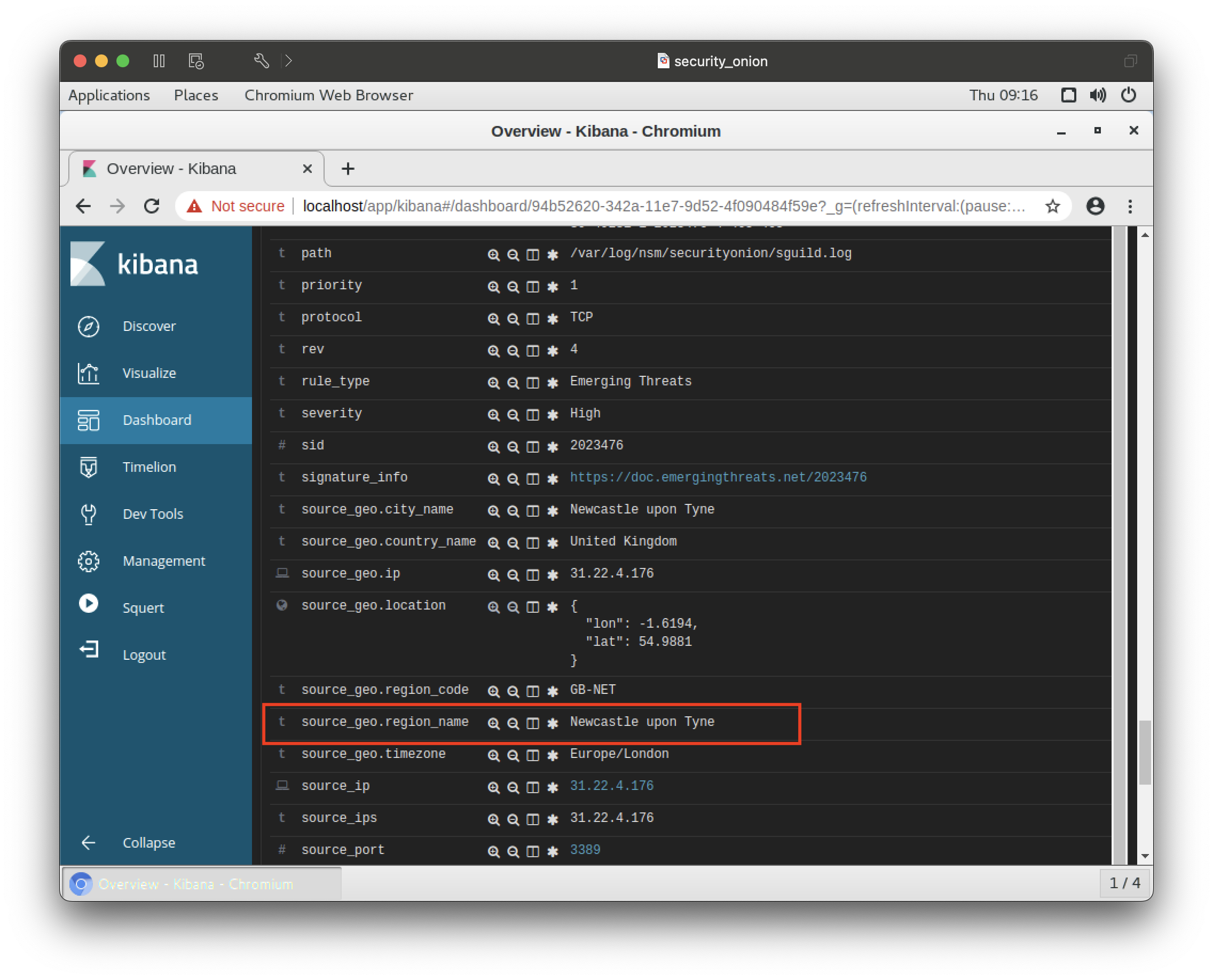Click the page scrollbar down arrow
This screenshot has height=980, width=1213.
(x=1145, y=856)
